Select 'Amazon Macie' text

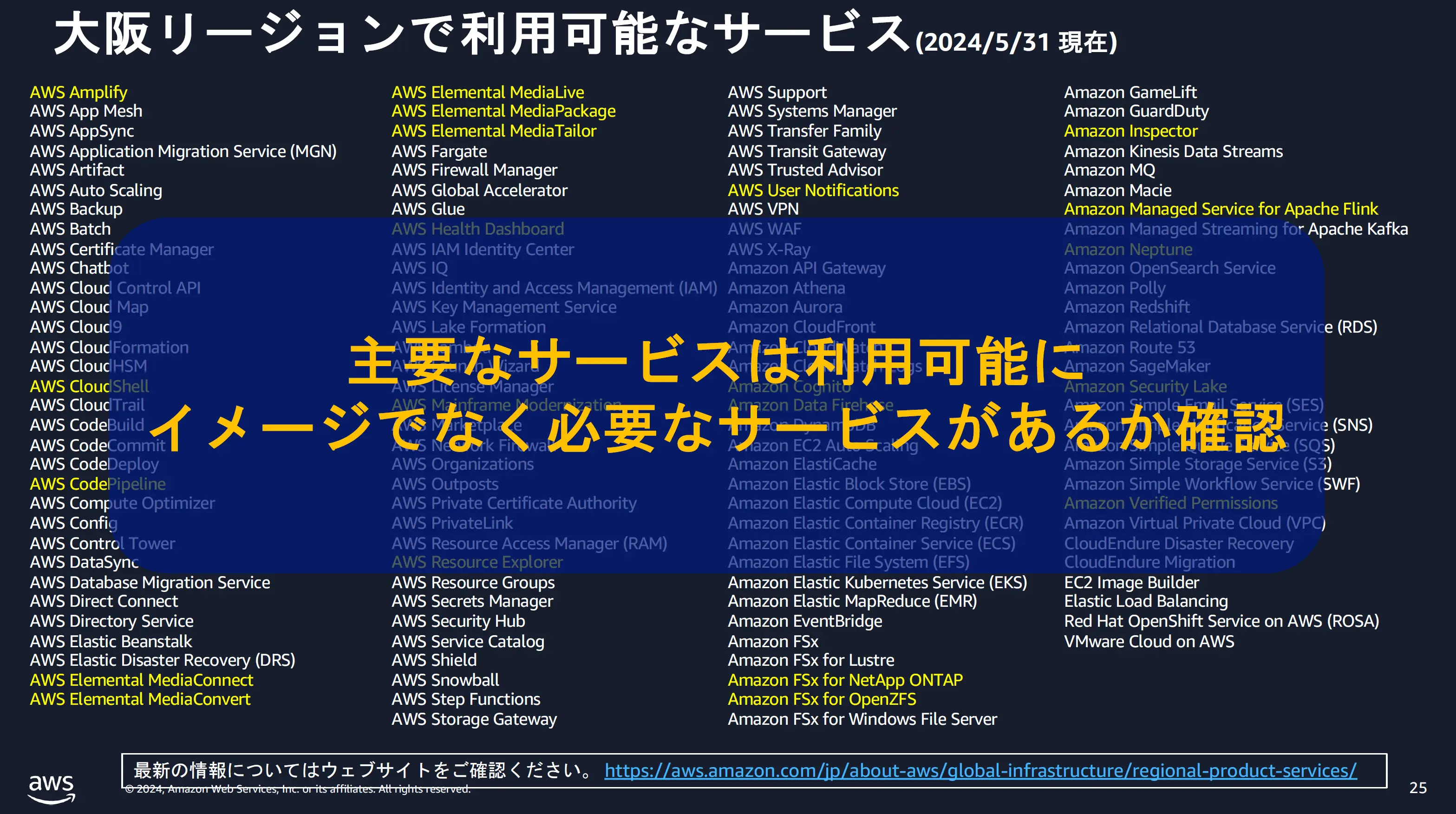(x=1118, y=190)
